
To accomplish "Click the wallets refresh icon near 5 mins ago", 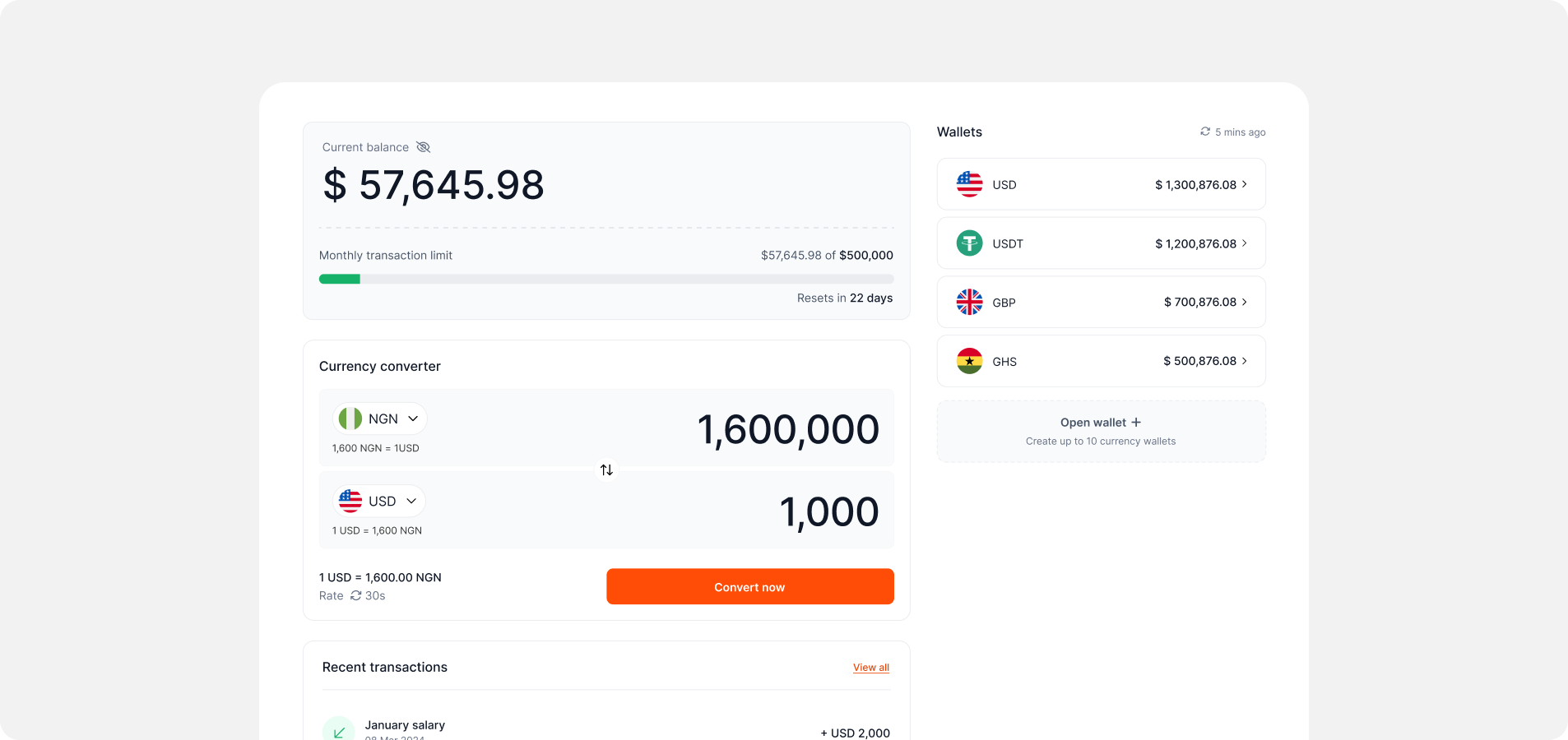I will coord(1205,132).
